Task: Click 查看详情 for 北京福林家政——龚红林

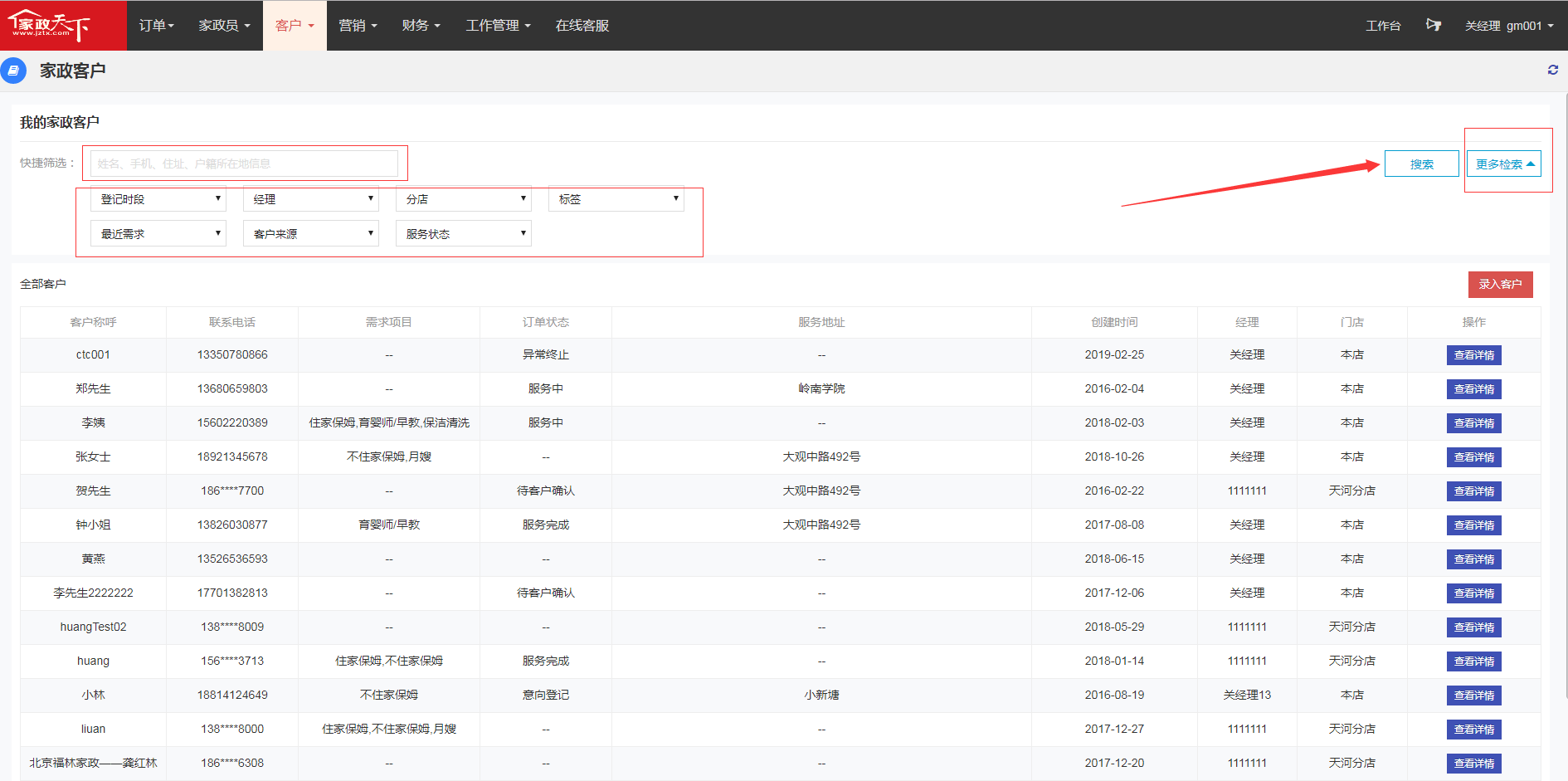Action: pyautogui.click(x=1473, y=764)
